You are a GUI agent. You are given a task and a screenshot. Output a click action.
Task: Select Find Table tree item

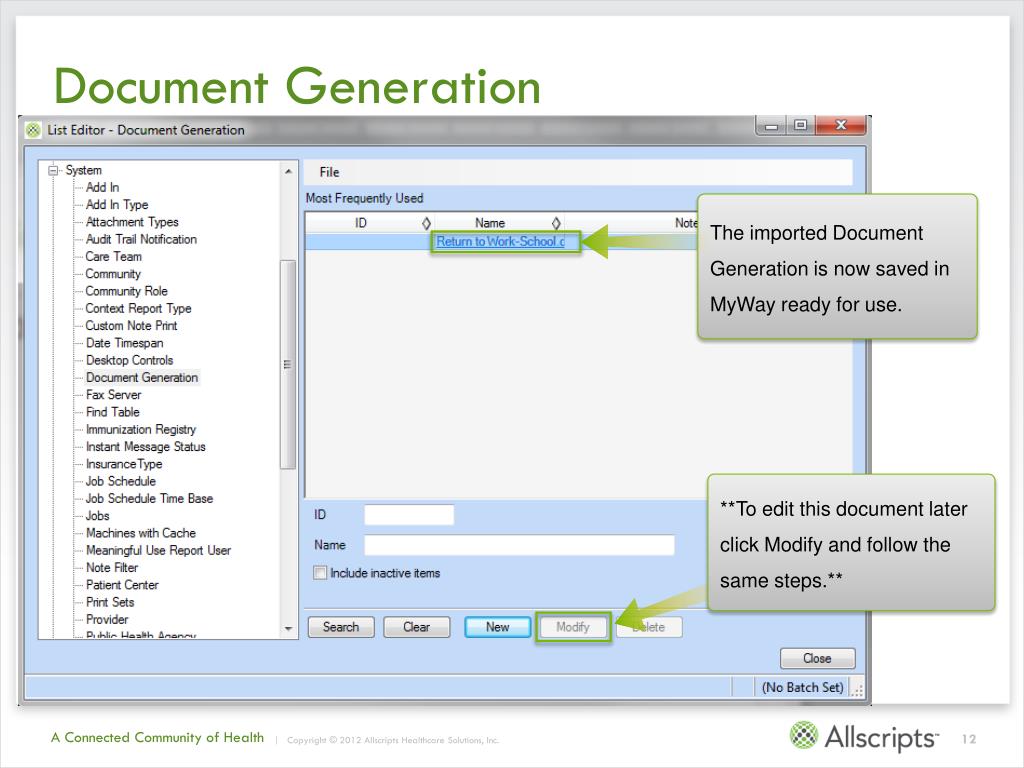pyautogui.click(x=113, y=412)
